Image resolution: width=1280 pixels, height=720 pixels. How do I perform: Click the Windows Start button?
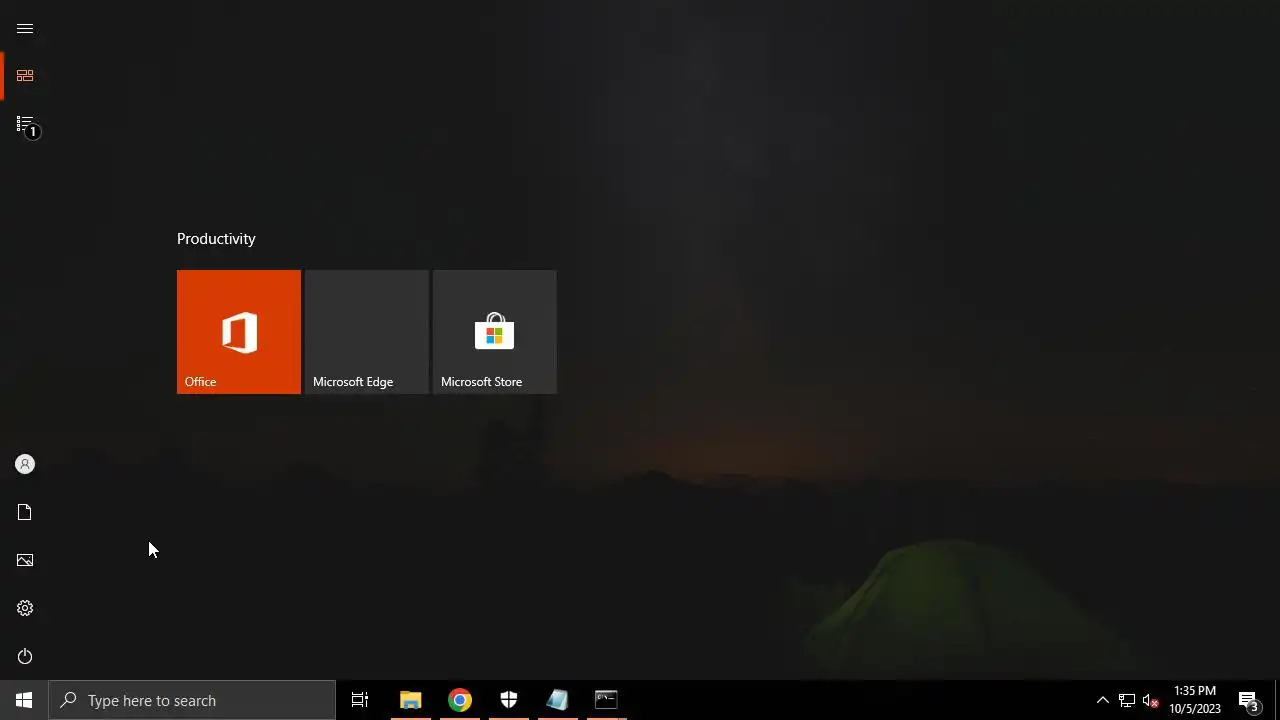click(x=24, y=700)
